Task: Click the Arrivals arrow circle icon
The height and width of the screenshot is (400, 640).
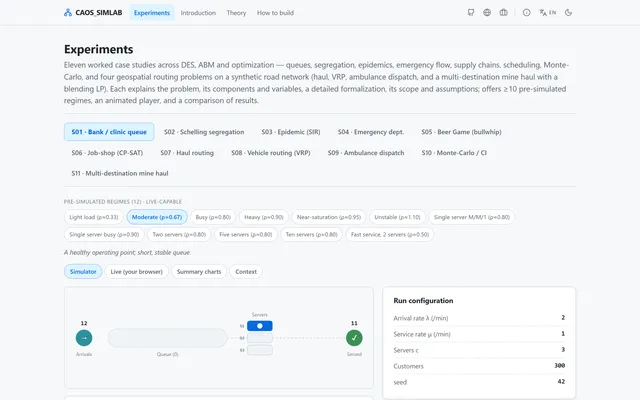Action: click(x=84, y=338)
